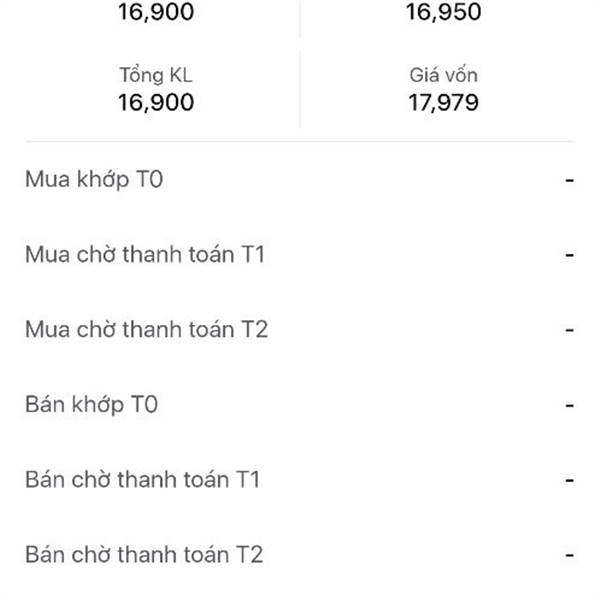Click the vertical divider between Tổng KL and Giá vốn
Screen dimensions: 600x600
(x=300, y=90)
